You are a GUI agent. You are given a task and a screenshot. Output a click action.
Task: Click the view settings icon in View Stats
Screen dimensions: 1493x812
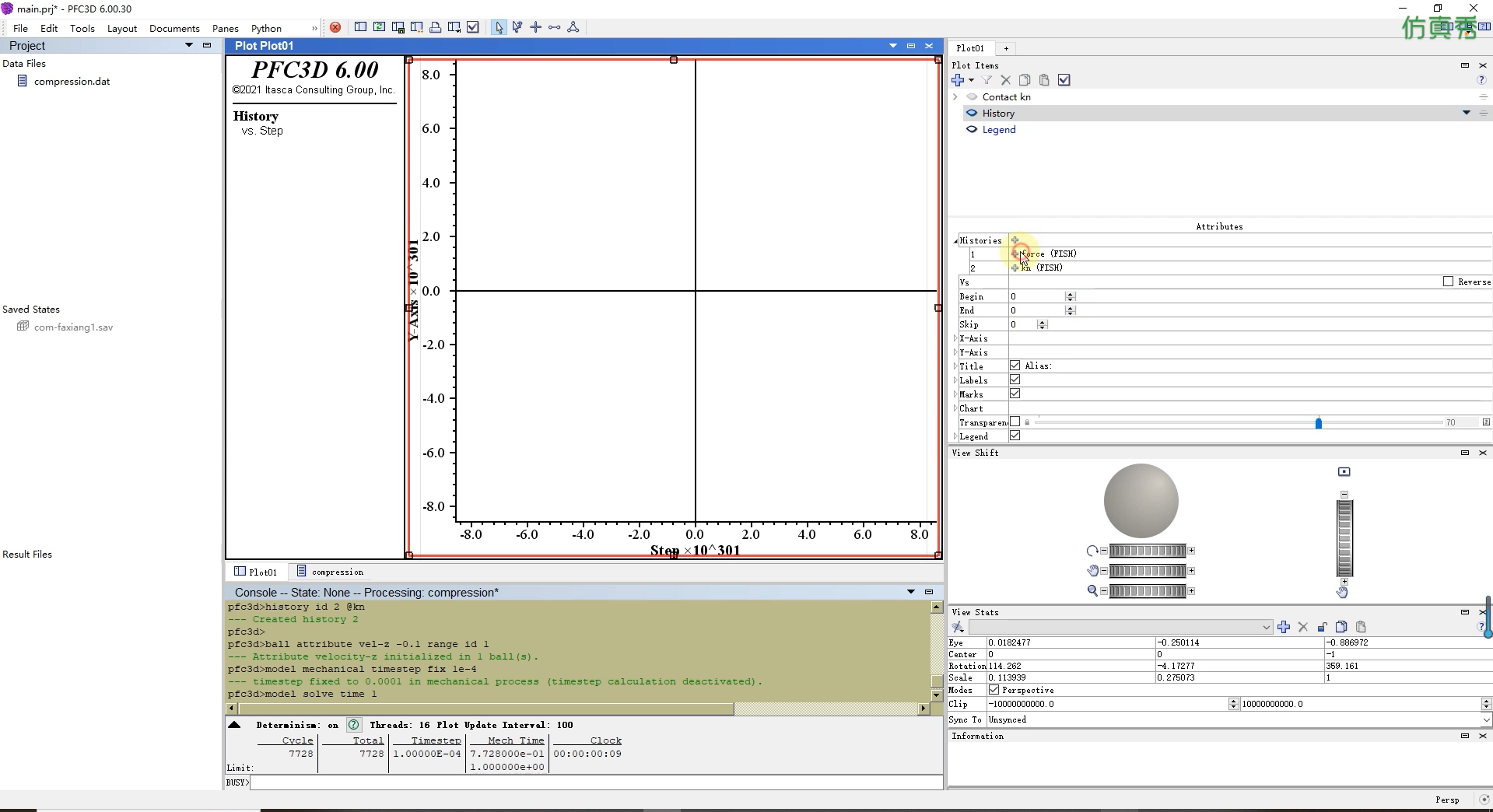[x=958, y=627]
